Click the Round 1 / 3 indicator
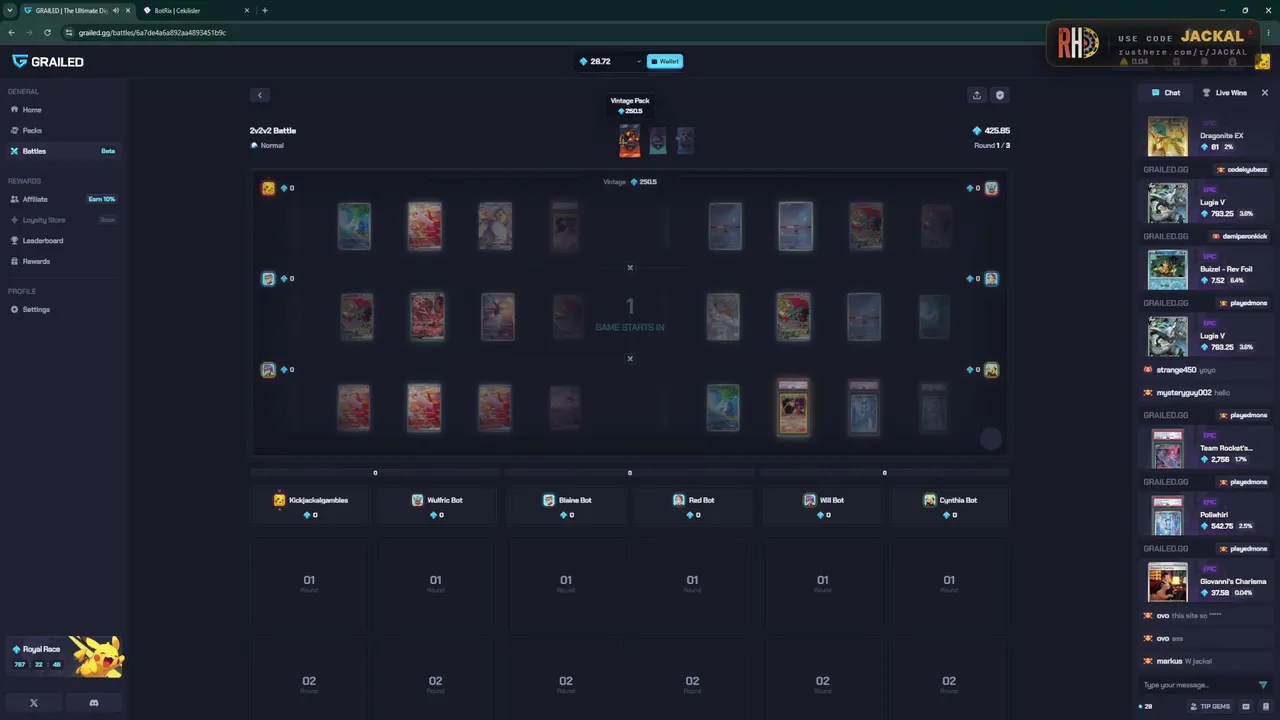Screen dimensions: 1280x720 (x=992, y=146)
